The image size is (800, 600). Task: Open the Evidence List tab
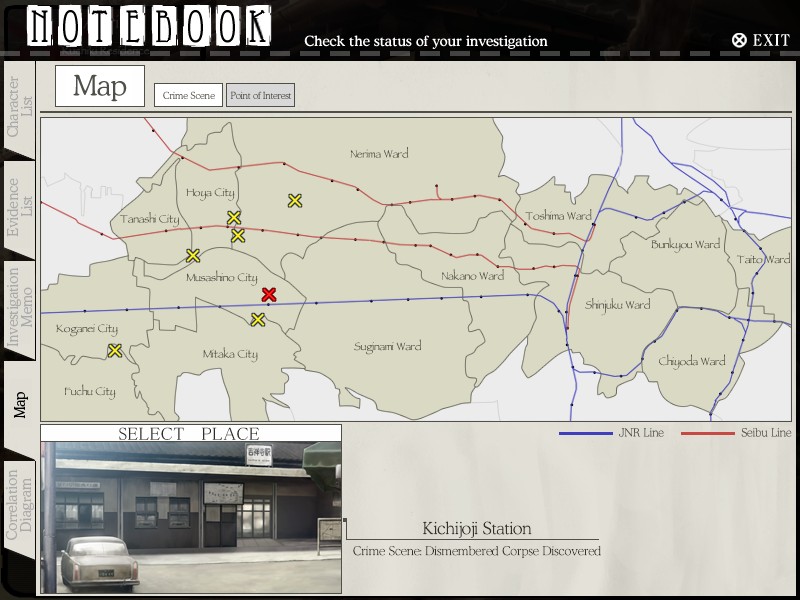point(19,208)
